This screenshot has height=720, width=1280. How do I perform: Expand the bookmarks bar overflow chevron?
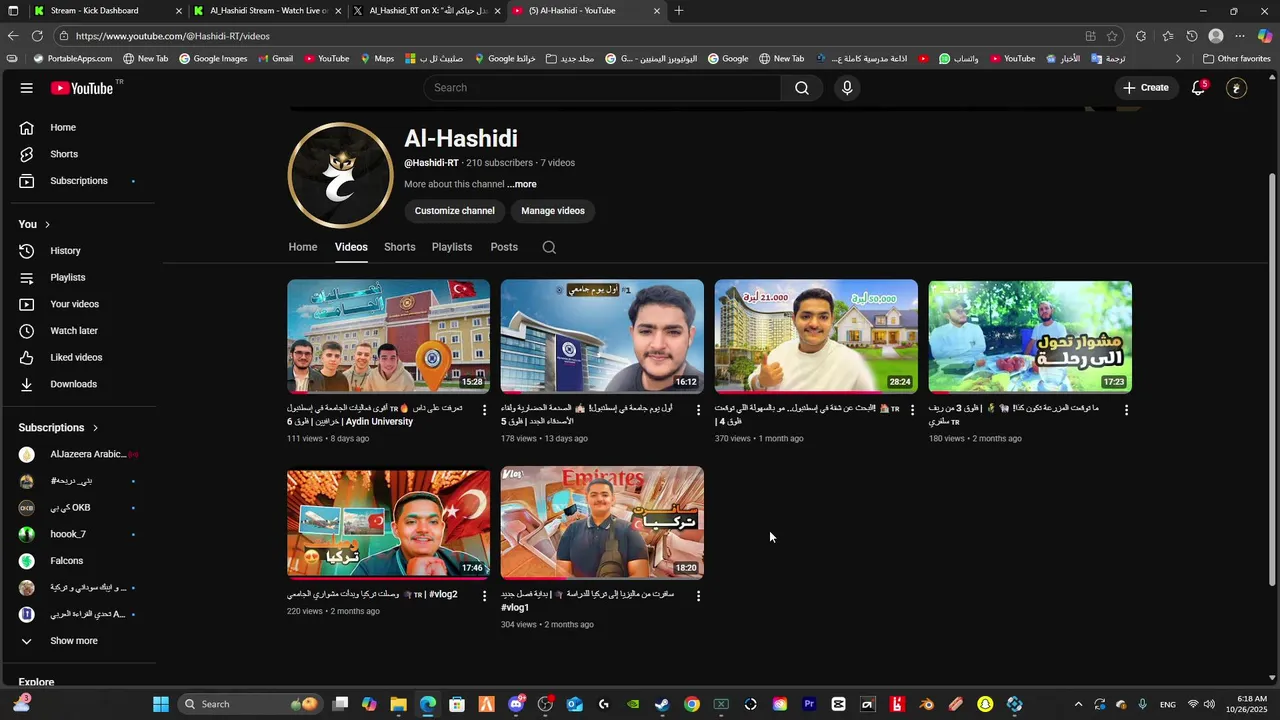[x=1178, y=59]
